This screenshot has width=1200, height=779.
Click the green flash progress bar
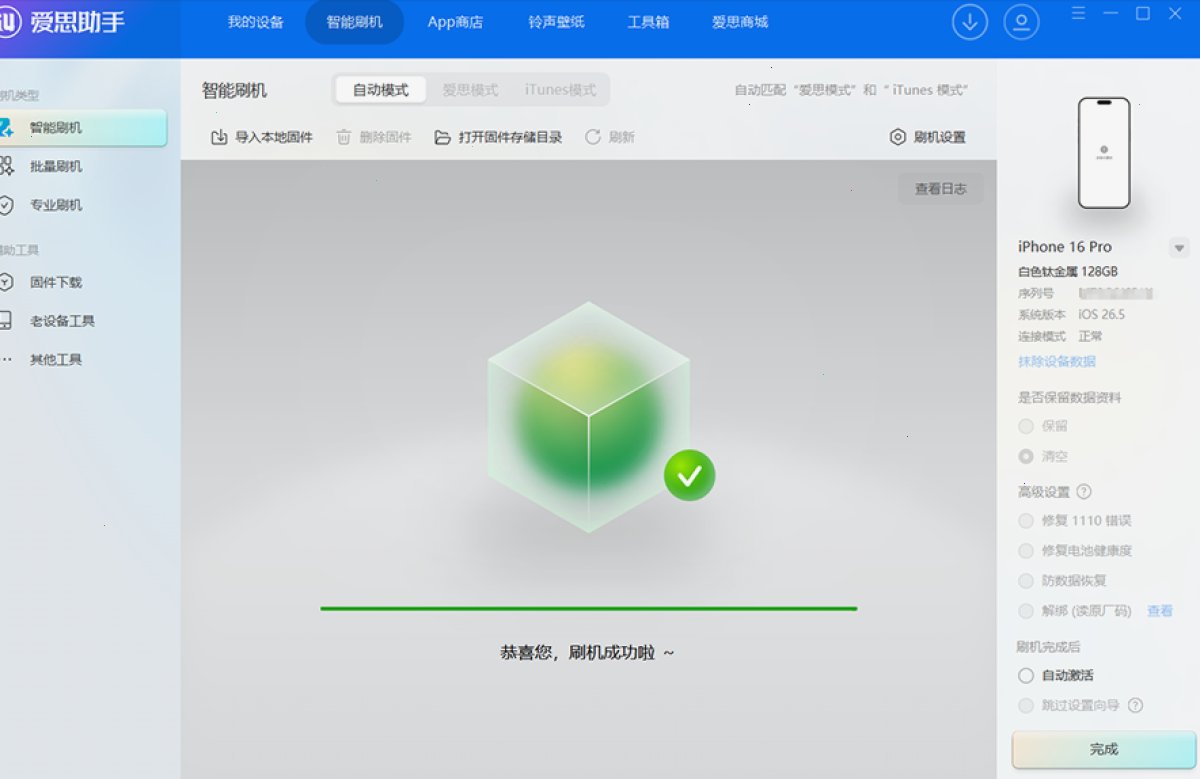[589, 608]
